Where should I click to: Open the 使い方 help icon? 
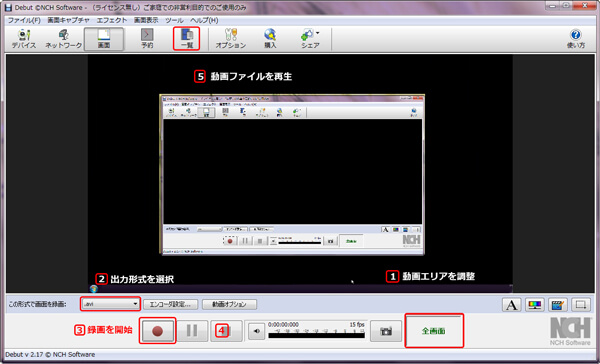[576, 39]
